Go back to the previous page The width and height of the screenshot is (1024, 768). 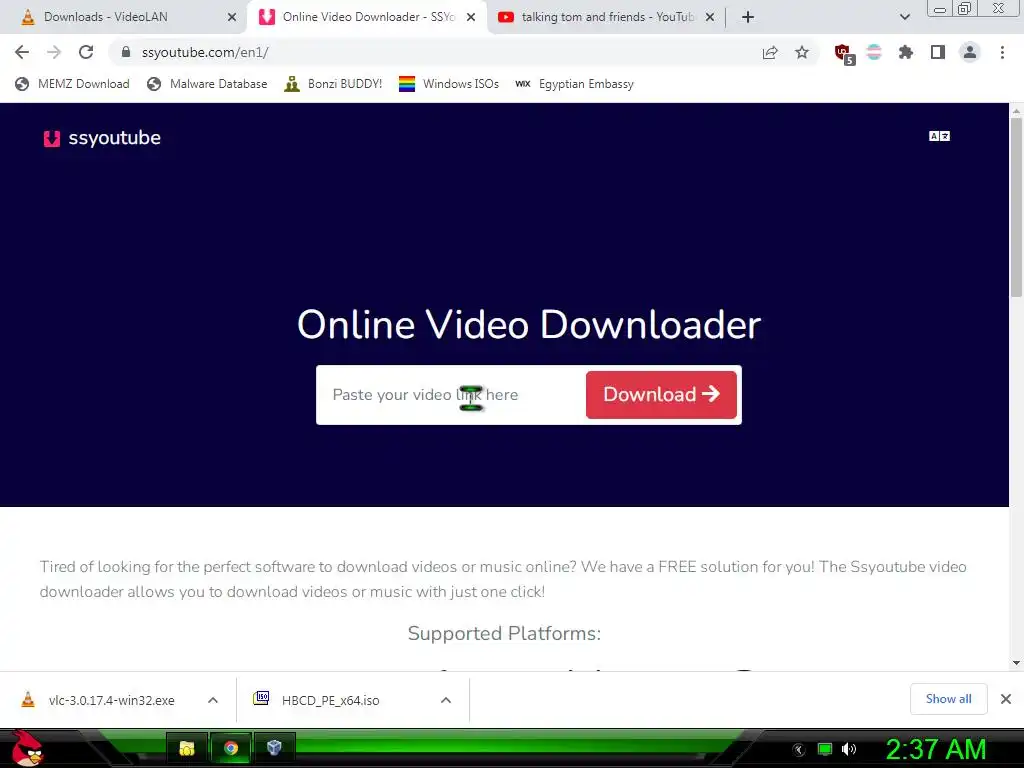point(22,52)
